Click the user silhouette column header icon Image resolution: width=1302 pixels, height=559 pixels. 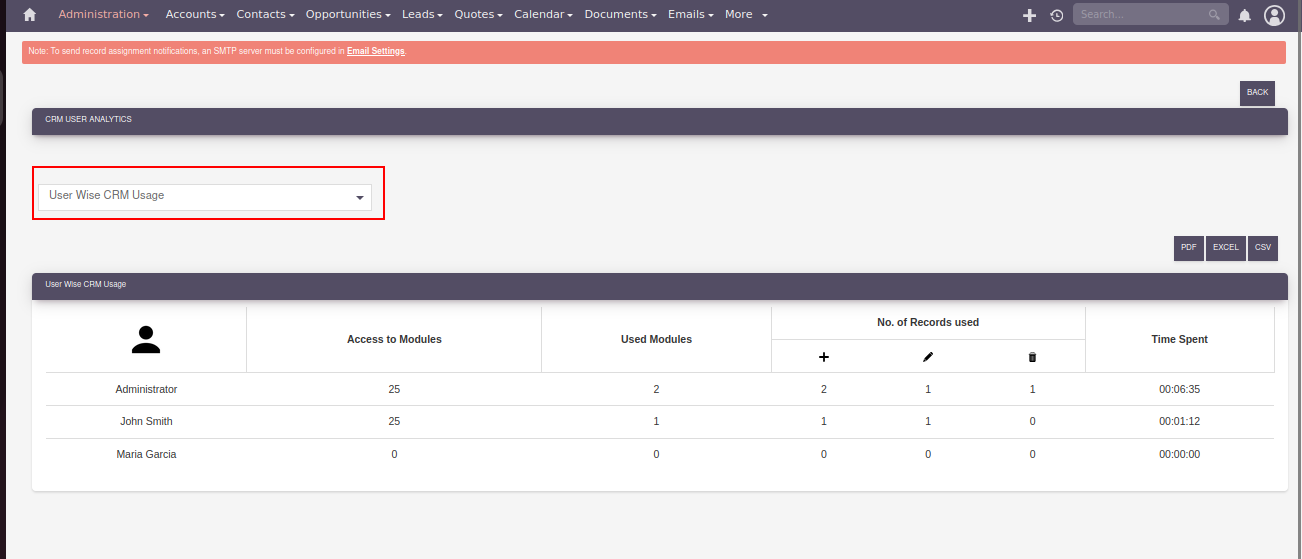(x=146, y=340)
